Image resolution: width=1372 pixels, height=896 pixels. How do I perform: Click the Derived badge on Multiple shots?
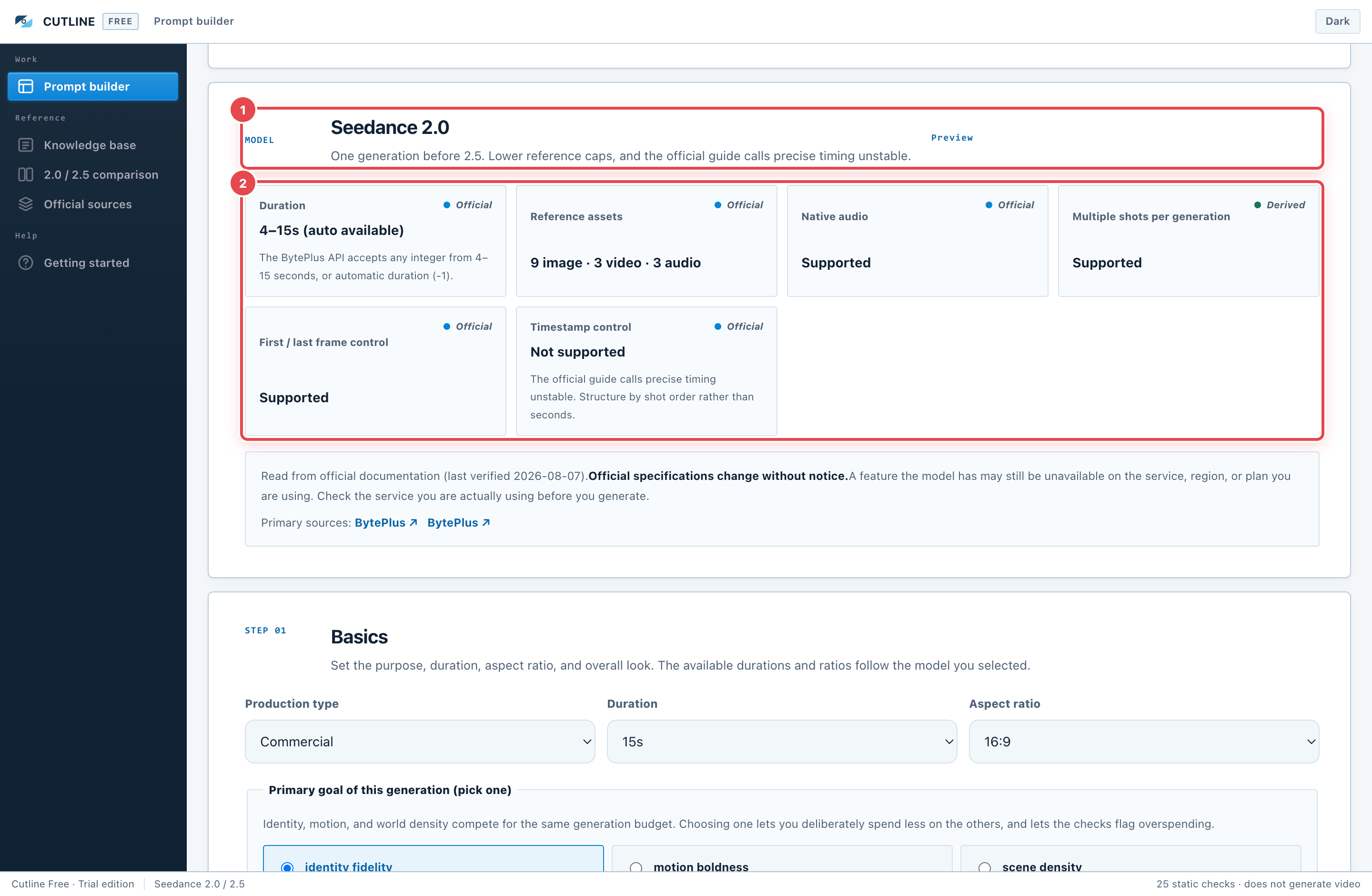(1279, 204)
